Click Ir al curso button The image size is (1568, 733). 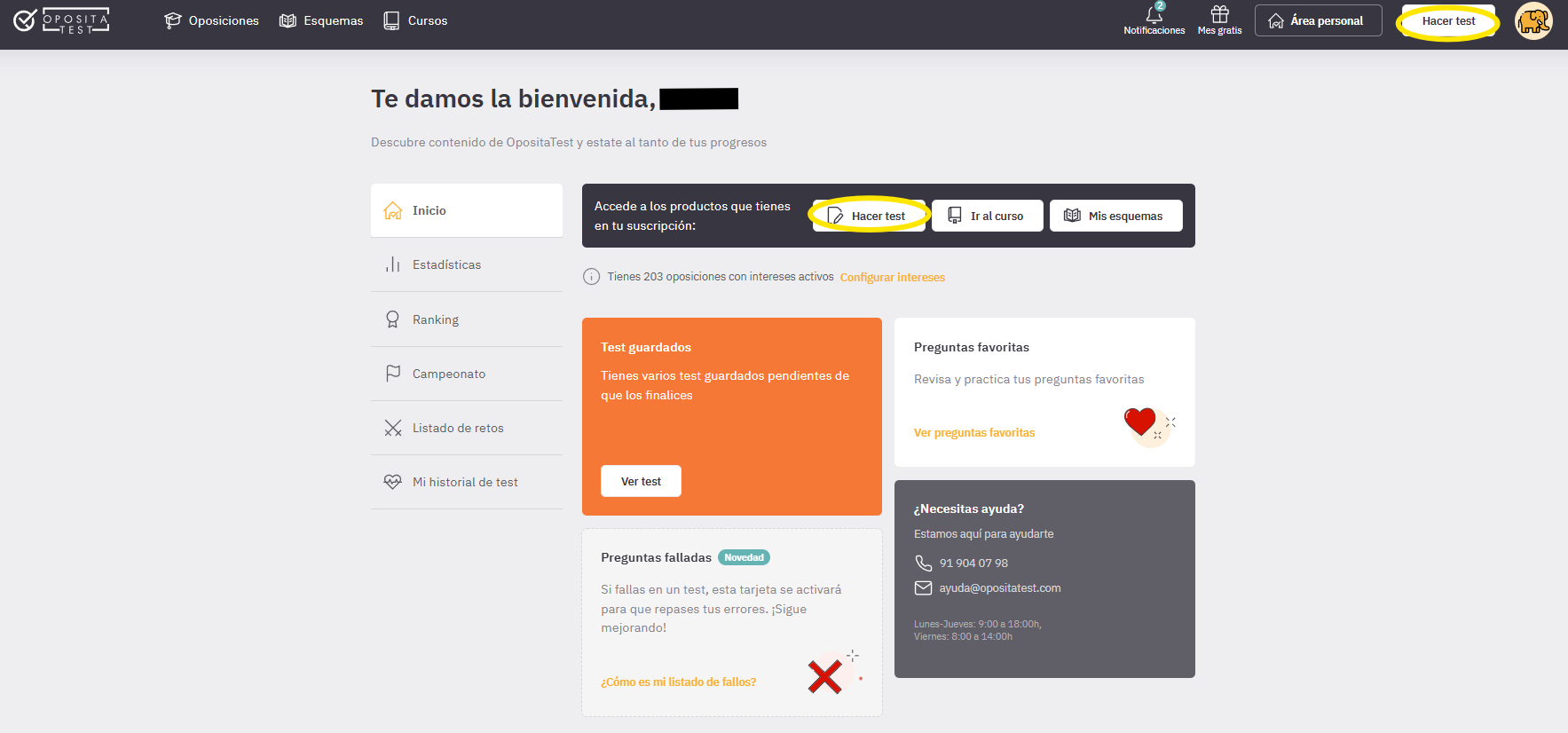(988, 216)
